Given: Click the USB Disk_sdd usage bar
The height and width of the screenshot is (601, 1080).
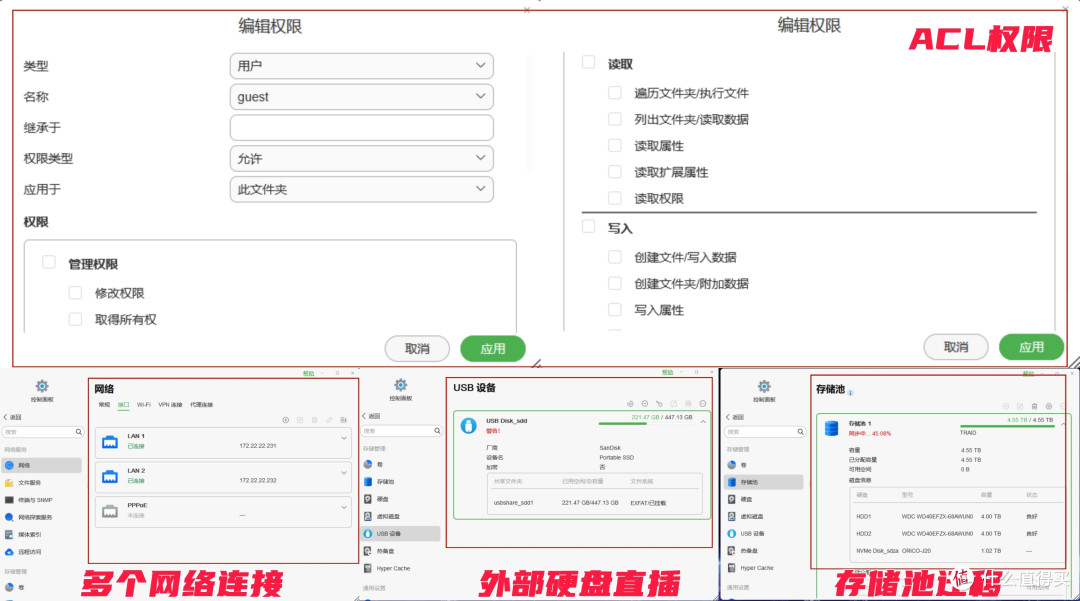Looking at the screenshot, I should (x=645, y=423).
